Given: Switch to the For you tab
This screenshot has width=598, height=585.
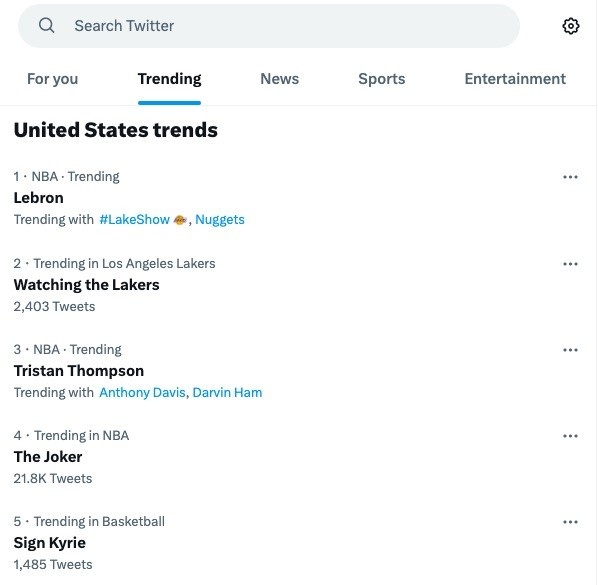Looking at the screenshot, I should click(x=53, y=79).
